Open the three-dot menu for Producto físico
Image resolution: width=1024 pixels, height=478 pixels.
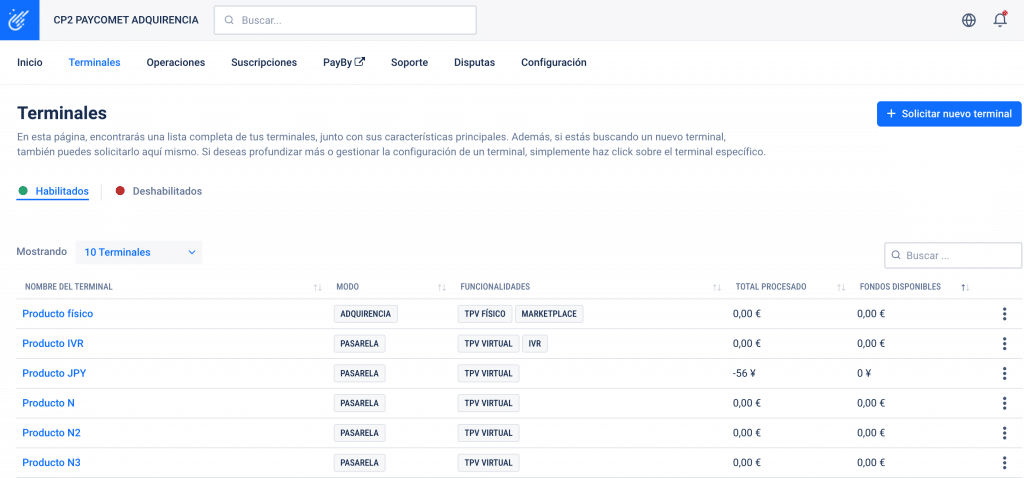tap(1004, 314)
